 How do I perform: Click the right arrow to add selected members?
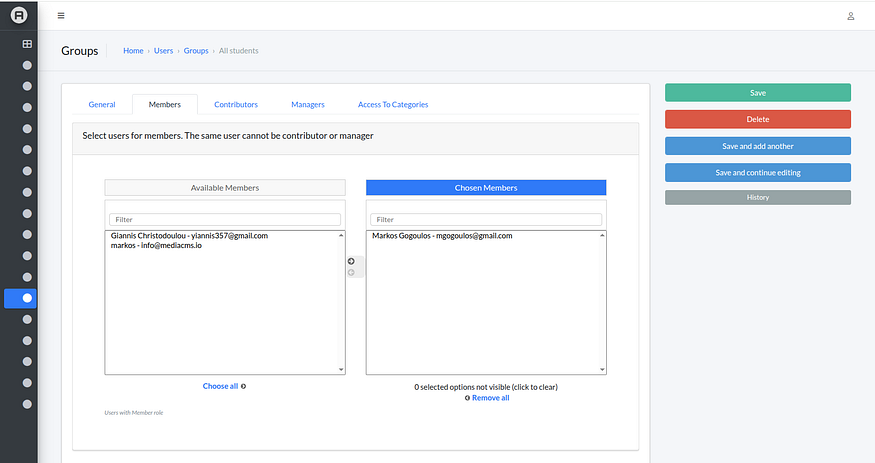pyautogui.click(x=351, y=261)
